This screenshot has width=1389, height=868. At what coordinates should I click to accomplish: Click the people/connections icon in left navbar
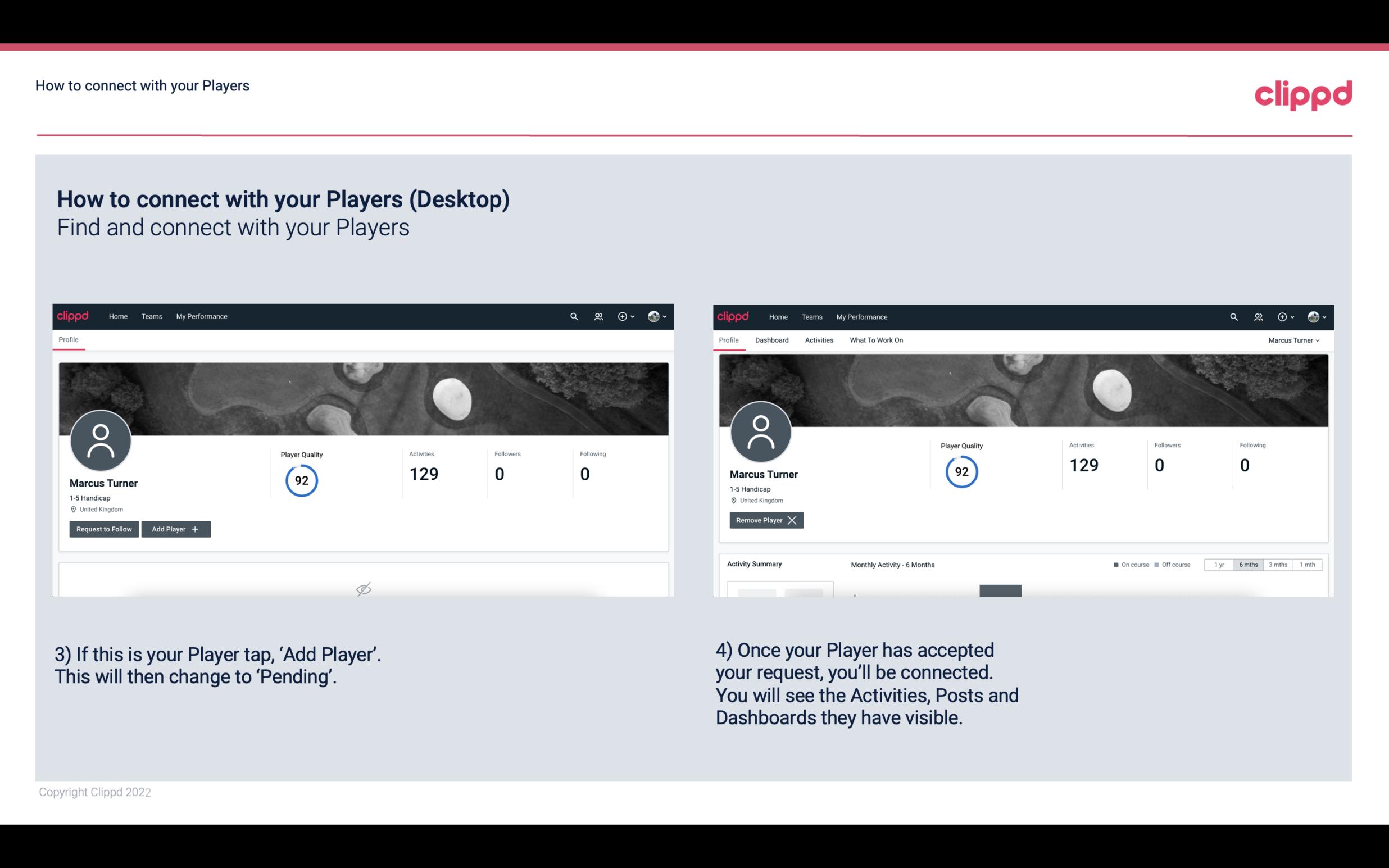click(x=597, y=317)
